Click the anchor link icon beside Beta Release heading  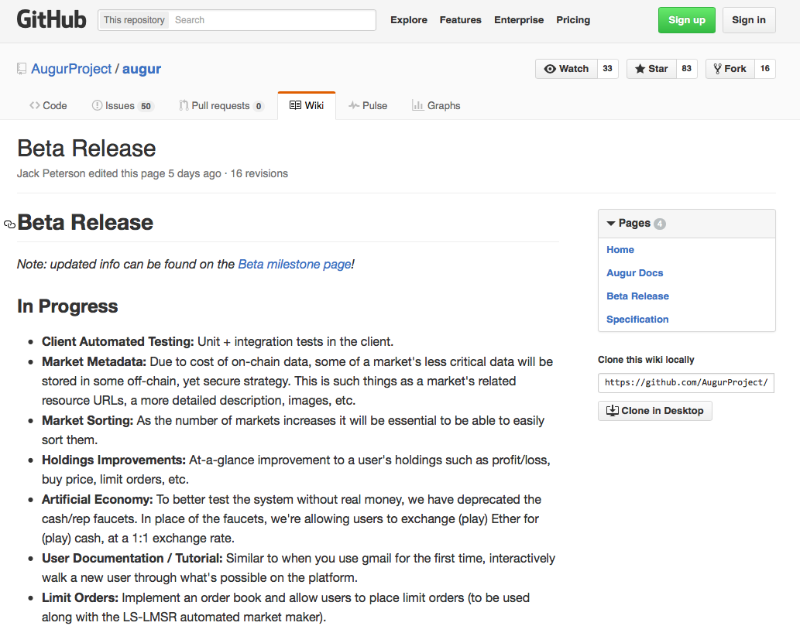10,224
